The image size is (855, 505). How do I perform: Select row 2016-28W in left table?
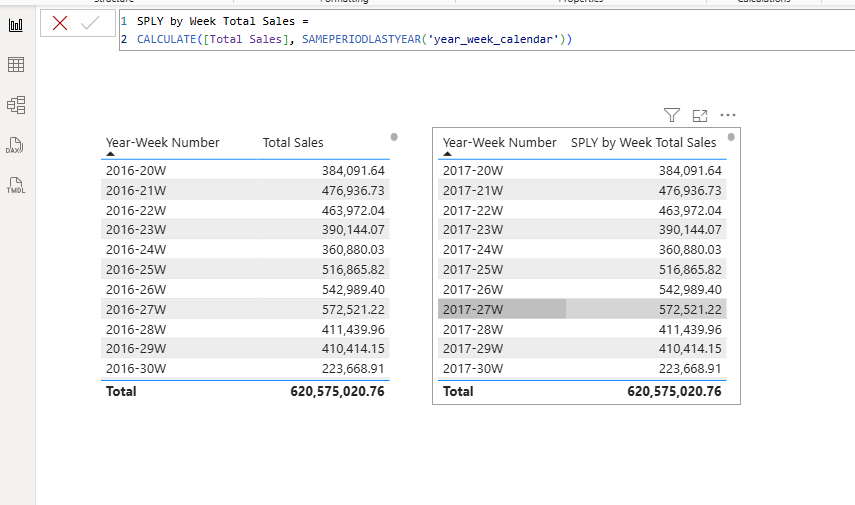245,329
